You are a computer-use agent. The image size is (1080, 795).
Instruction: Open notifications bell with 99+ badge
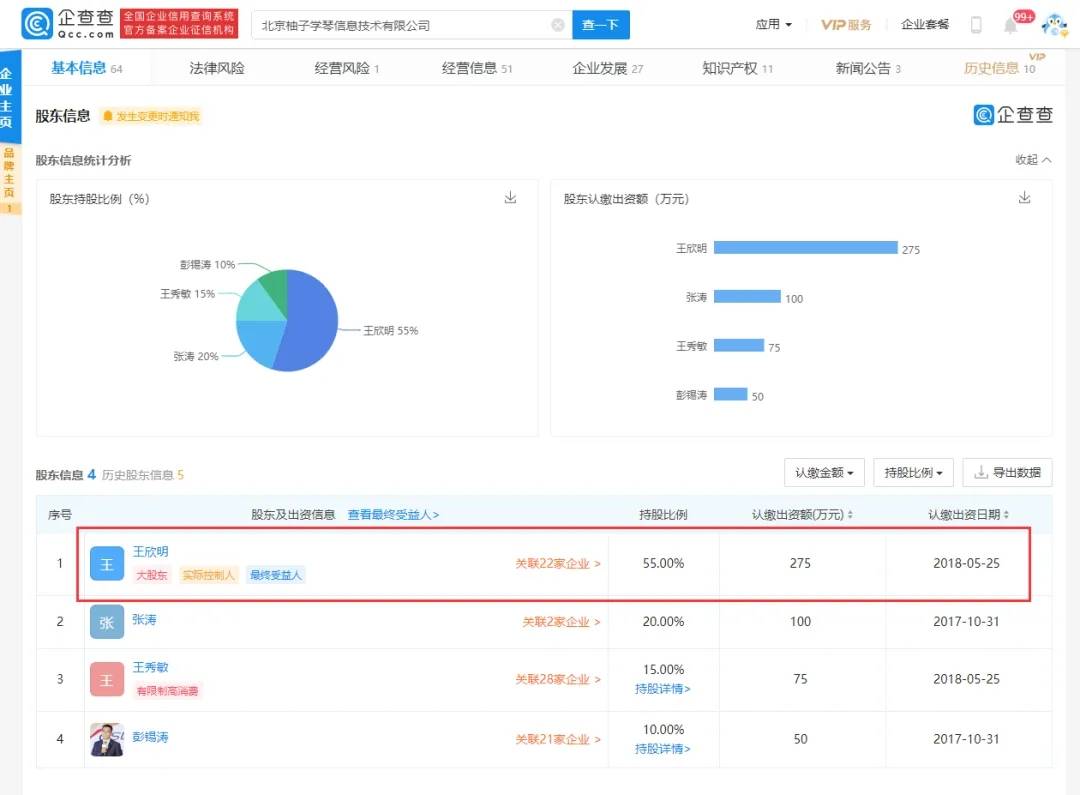click(1011, 25)
